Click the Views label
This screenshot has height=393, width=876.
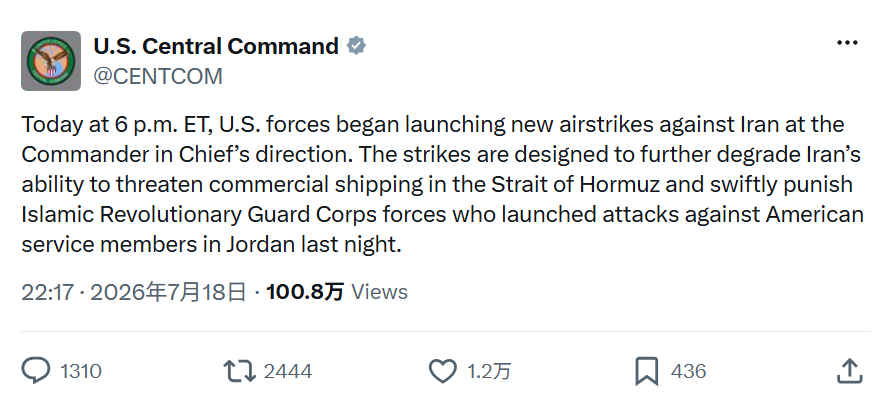point(379,292)
